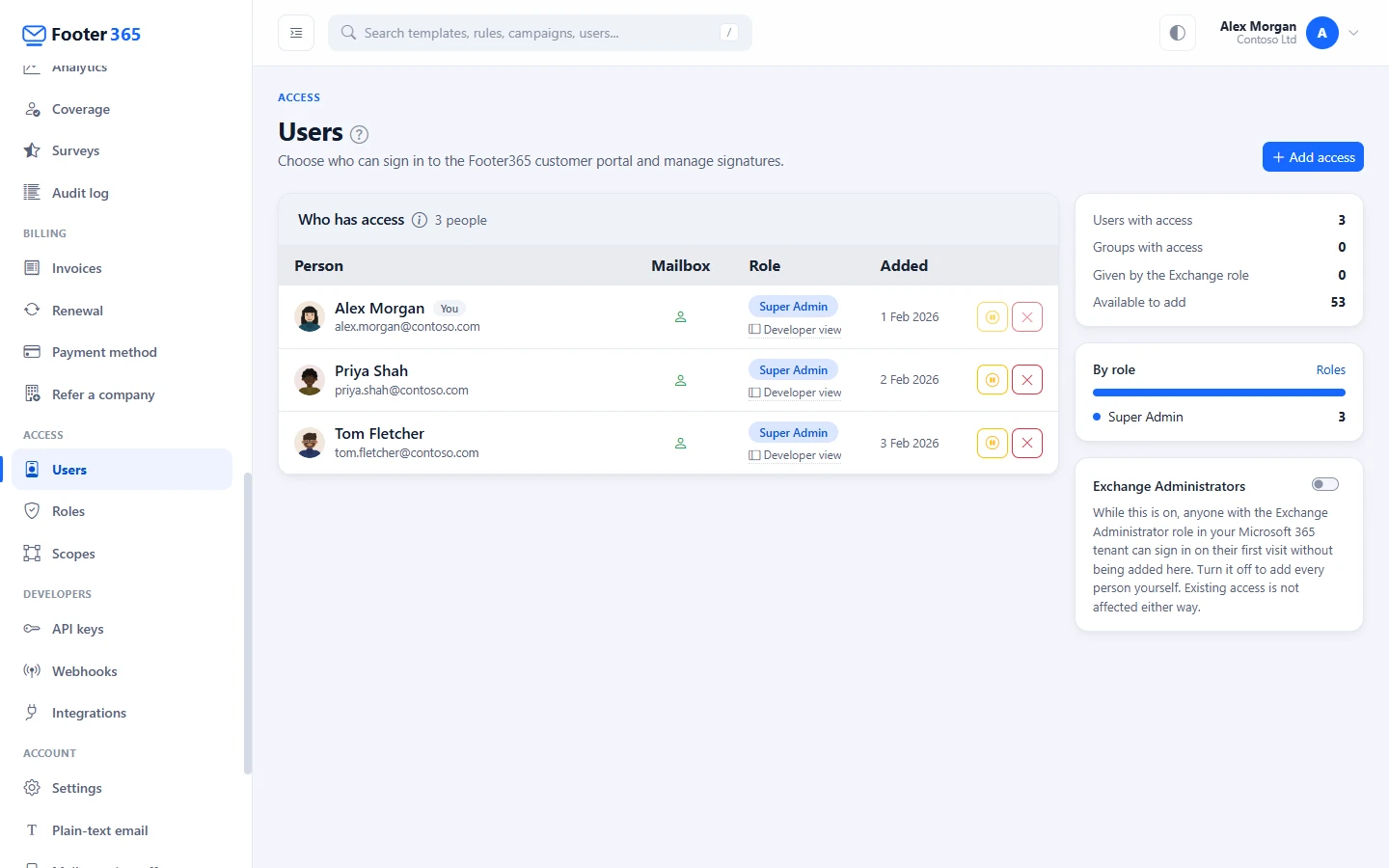
Task: Open account menu chevron next to avatar
Action: tap(1354, 33)
